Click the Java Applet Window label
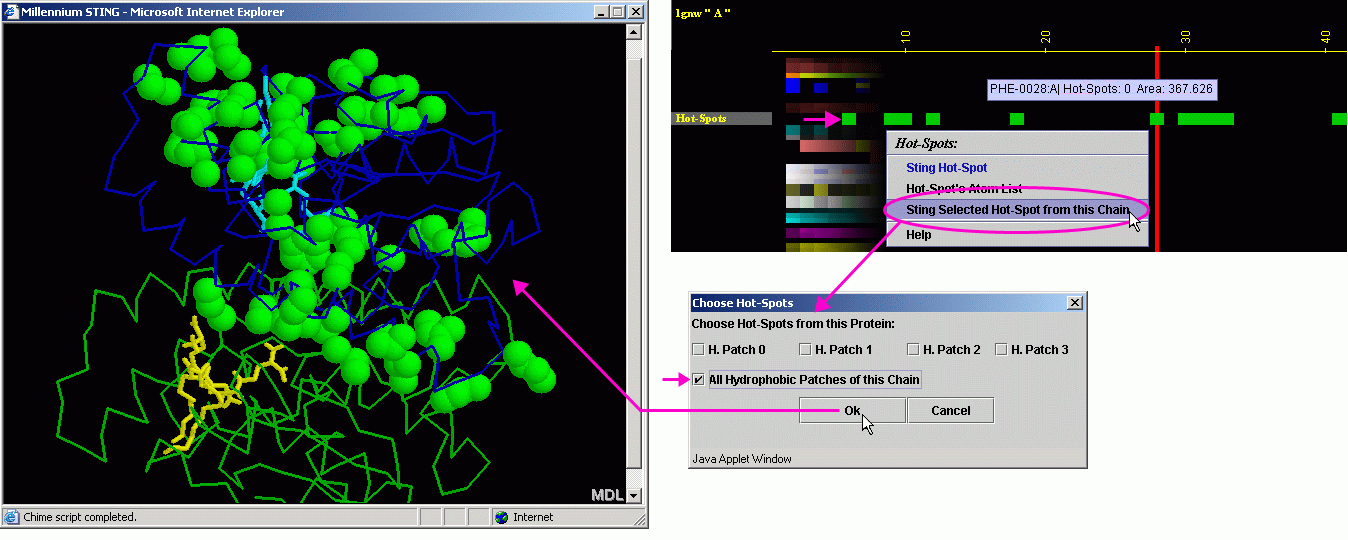This screenshot has width=1348, height=540. 742,459
